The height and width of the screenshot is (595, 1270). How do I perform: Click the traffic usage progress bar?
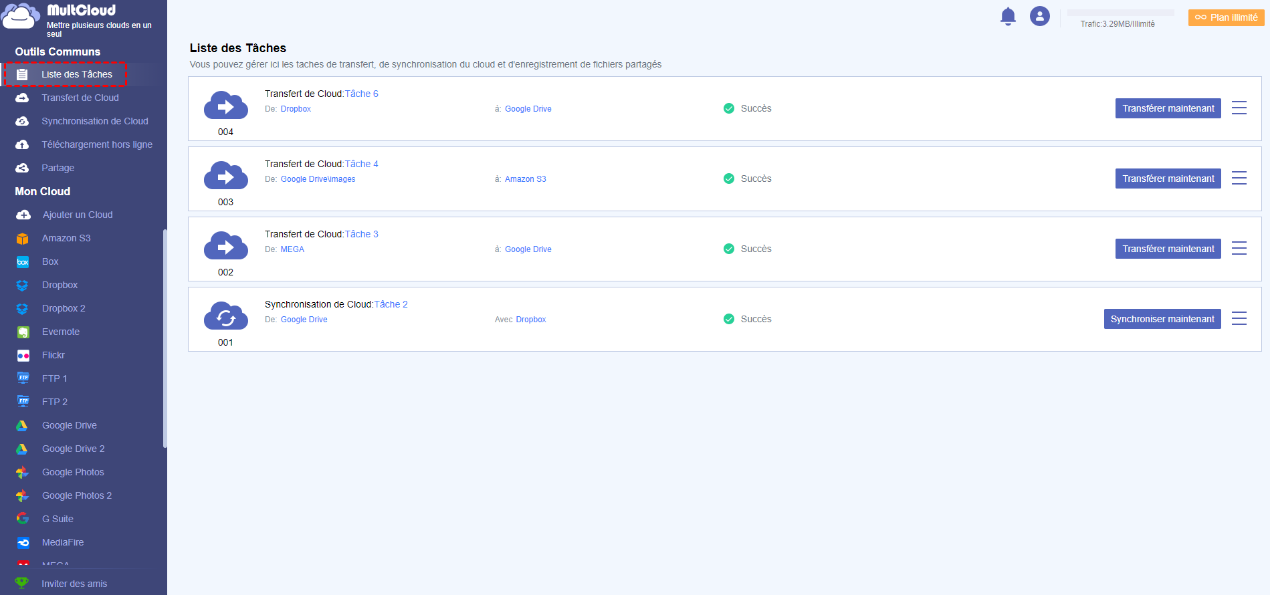pyautogui.click(x=1121, y=12)
